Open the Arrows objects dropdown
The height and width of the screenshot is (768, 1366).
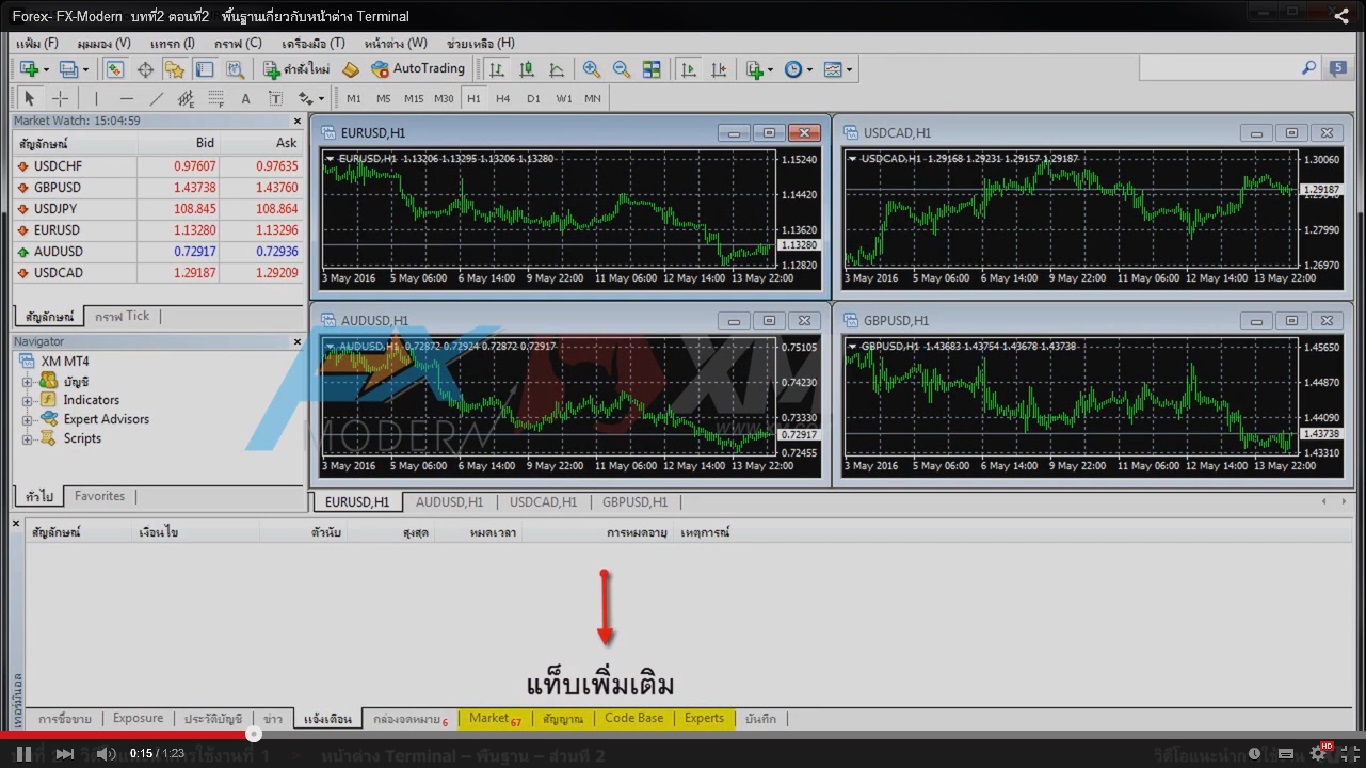(312, 98)
